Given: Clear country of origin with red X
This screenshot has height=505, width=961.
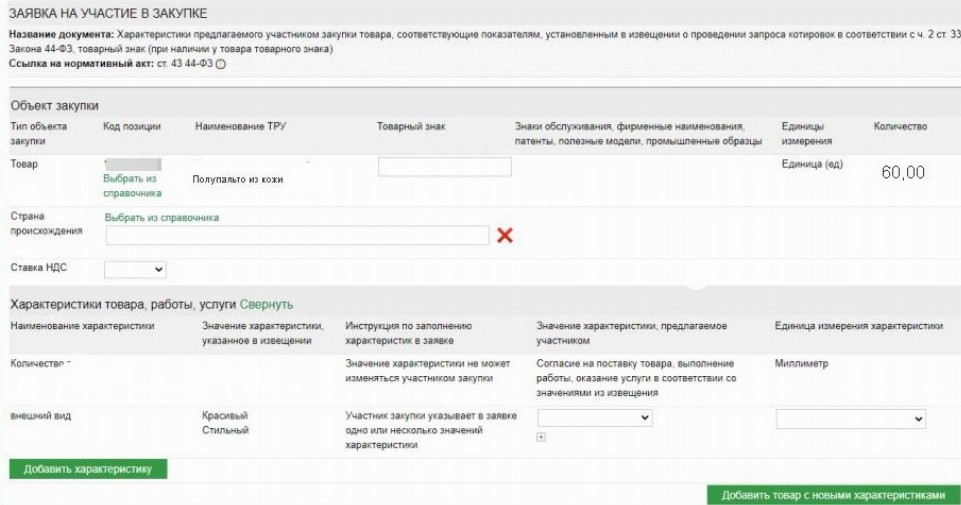Looking at the screenshot, I should [504, 235].
